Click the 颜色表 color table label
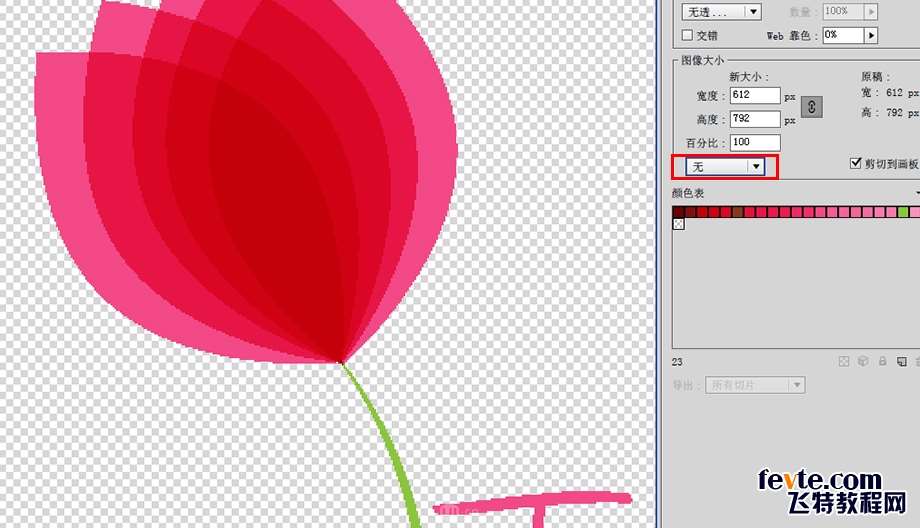Screen dimensions: 920x528 click(688, 193)
